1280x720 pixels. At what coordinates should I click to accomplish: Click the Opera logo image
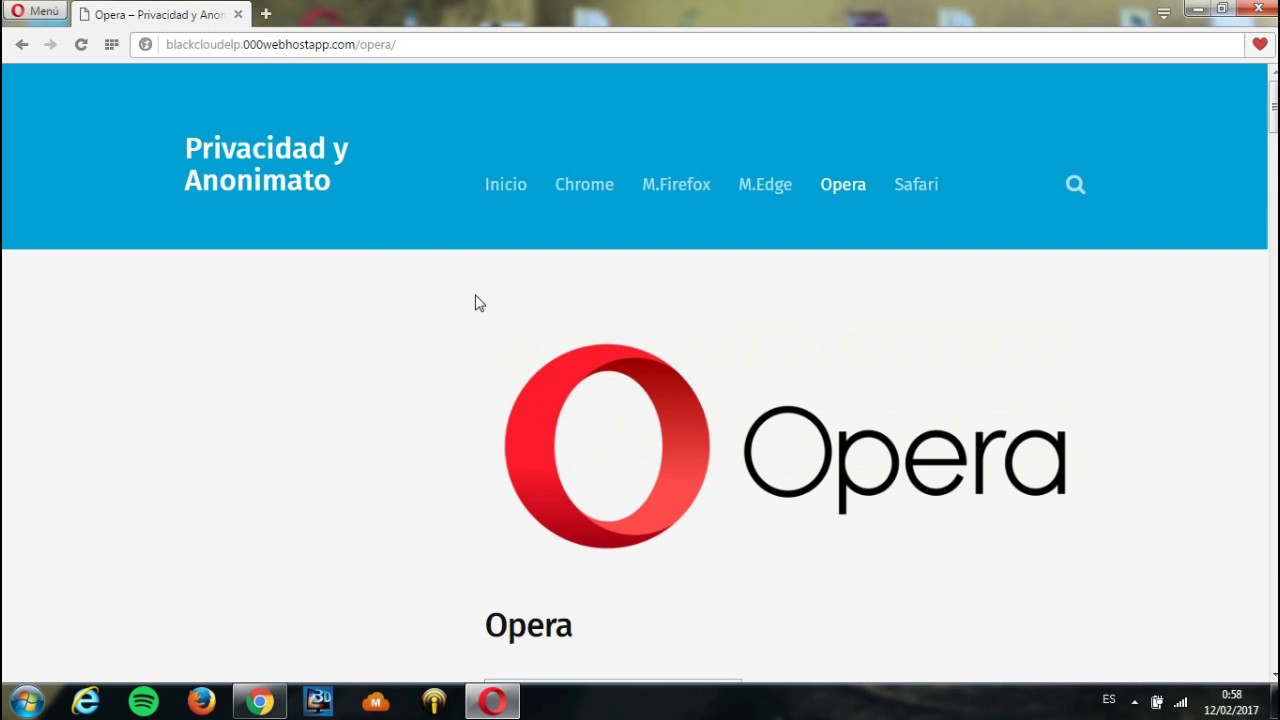[785, 447]
